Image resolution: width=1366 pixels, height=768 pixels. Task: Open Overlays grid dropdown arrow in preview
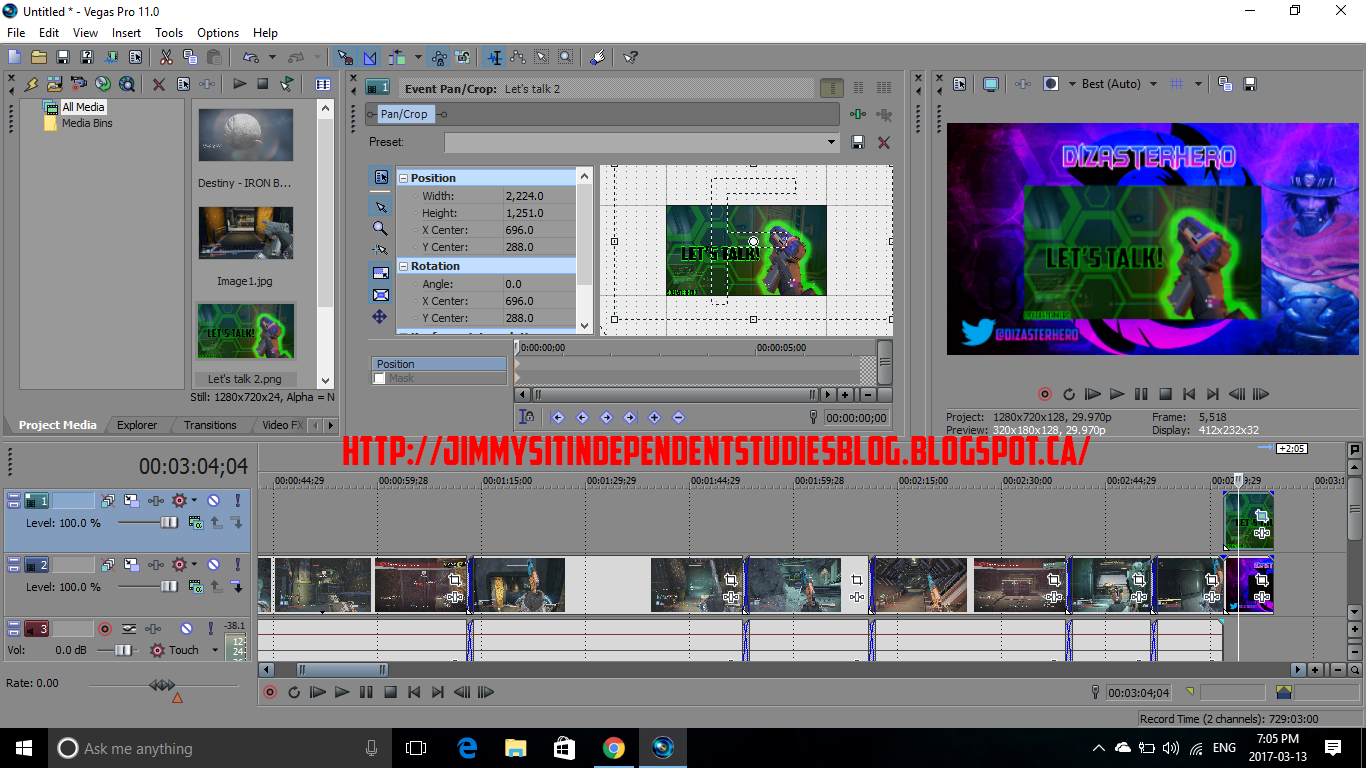1198,84
